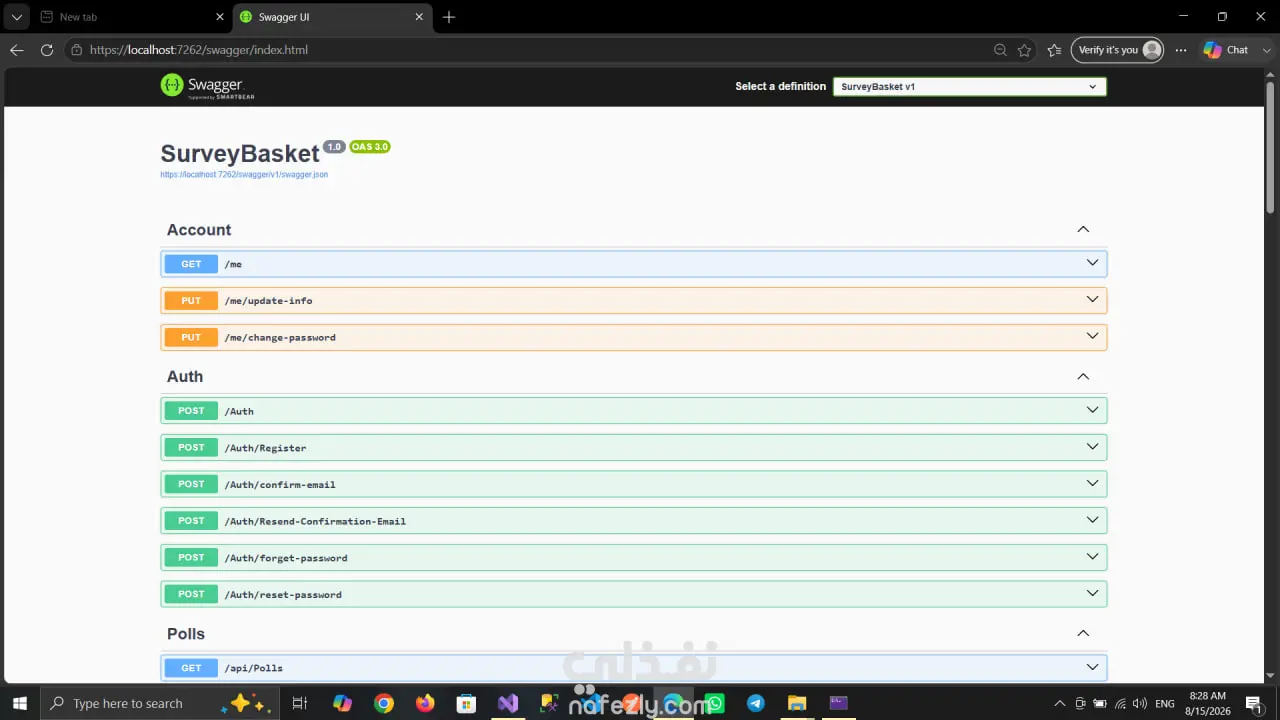Image resolution: width=1280 pixels, height=720 pixels.
Task: Open the Windows Start menu
Action: coord(19,703)
